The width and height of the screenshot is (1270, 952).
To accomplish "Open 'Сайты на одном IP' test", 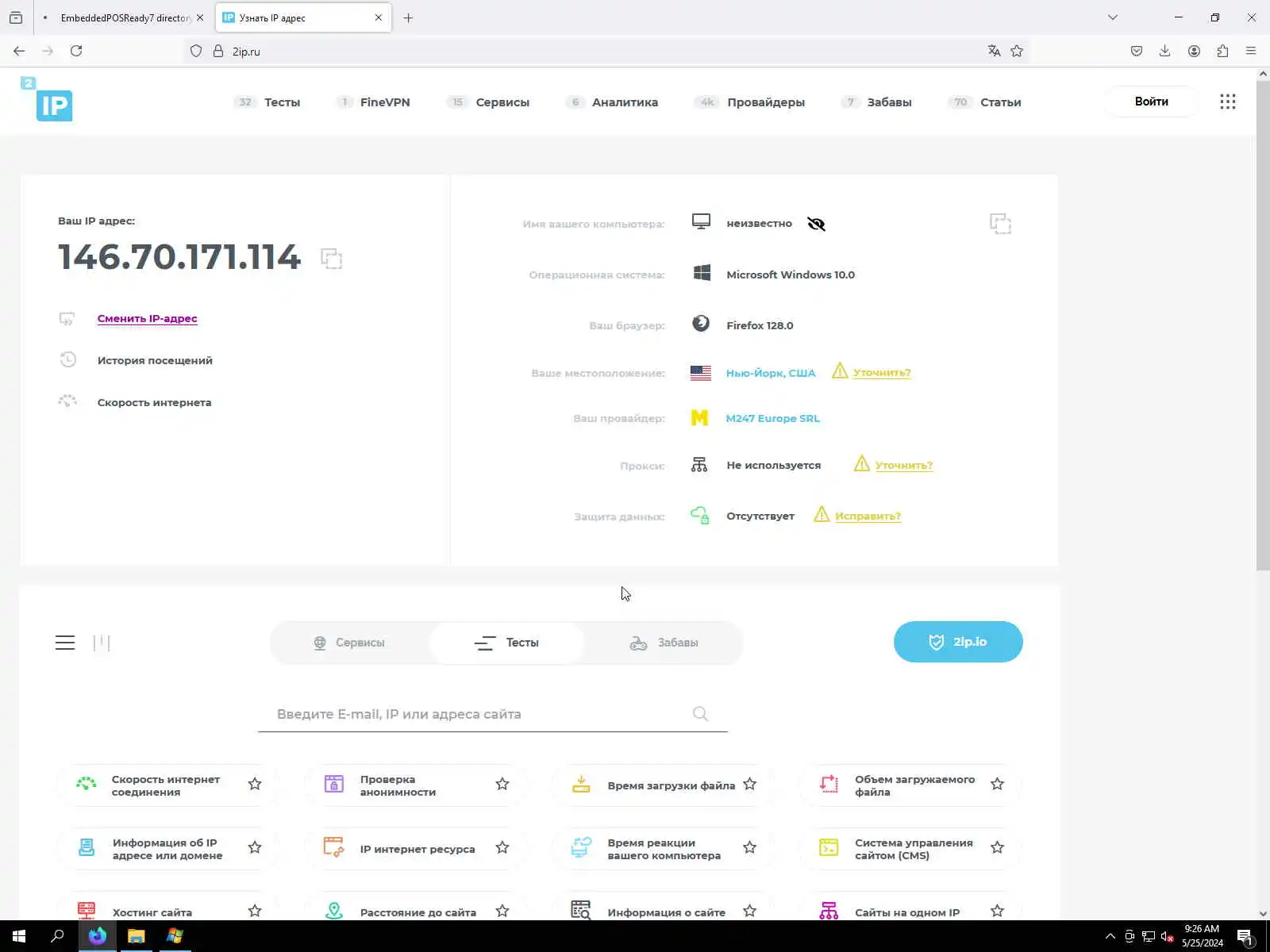I will (x=907, y=912).
